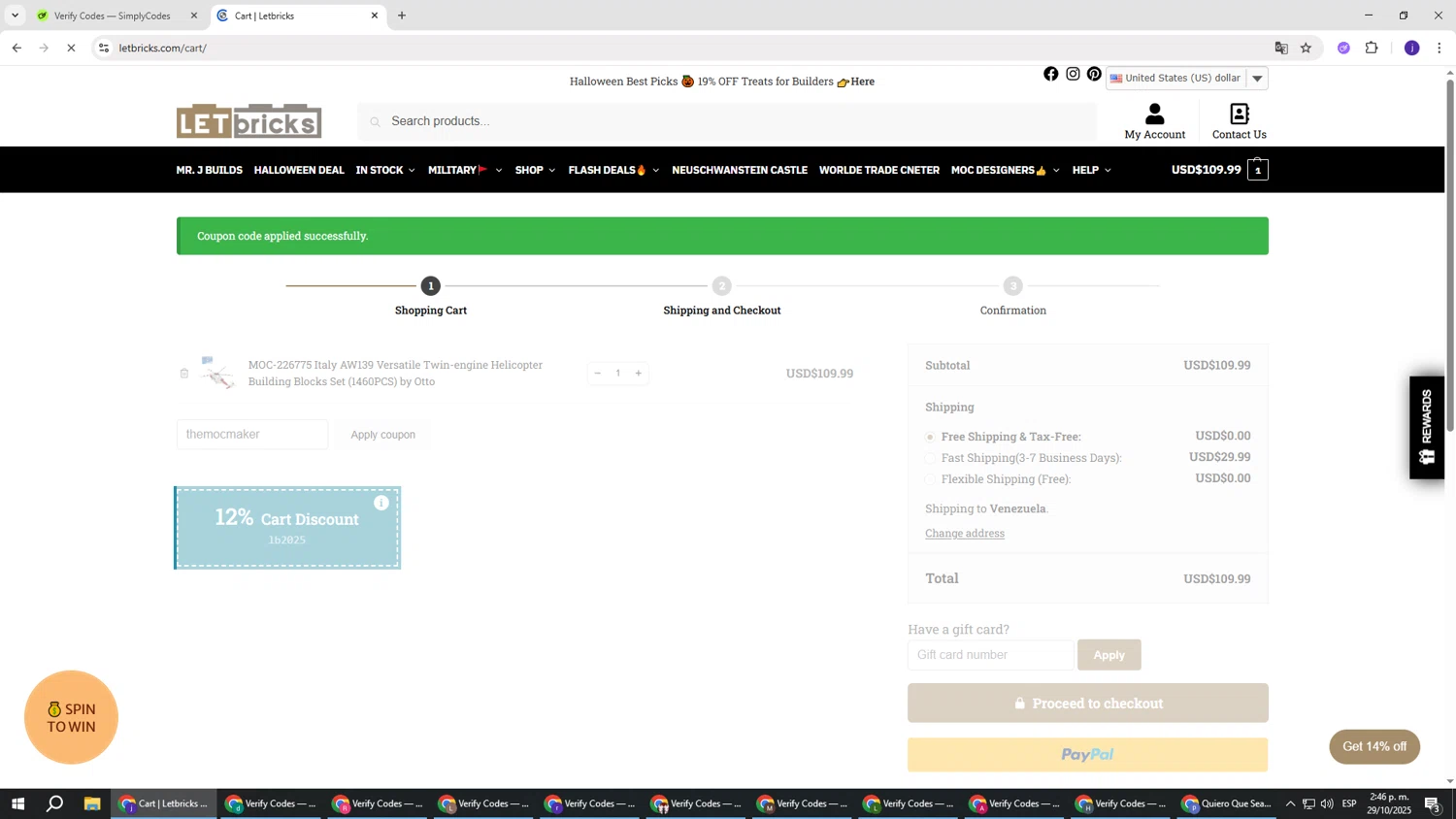Open Windows Start menu
This screenshot has width=1456, height=819.
tap(17, 803)
